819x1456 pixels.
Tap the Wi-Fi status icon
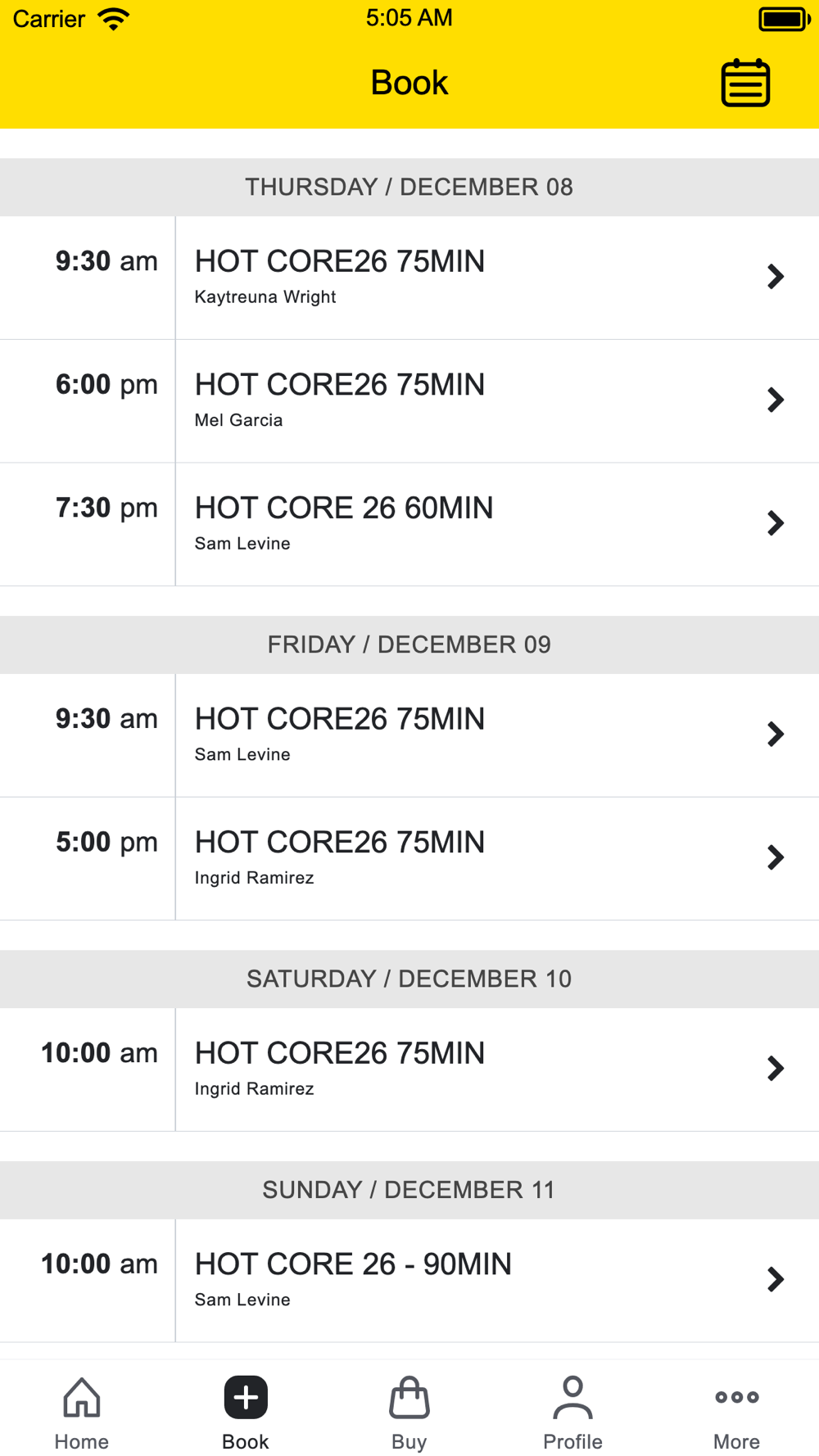pyautogui.click(x=113, y=19)
